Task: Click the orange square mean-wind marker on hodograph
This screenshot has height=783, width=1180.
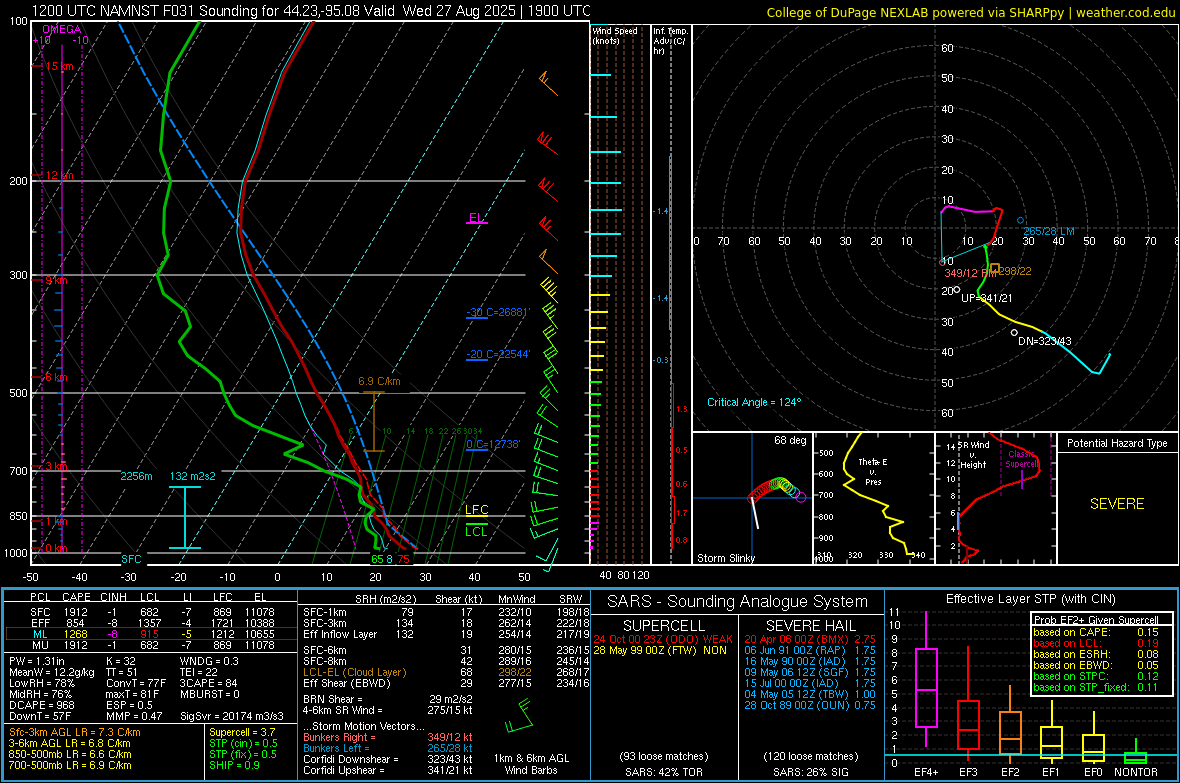Action: 995,268
